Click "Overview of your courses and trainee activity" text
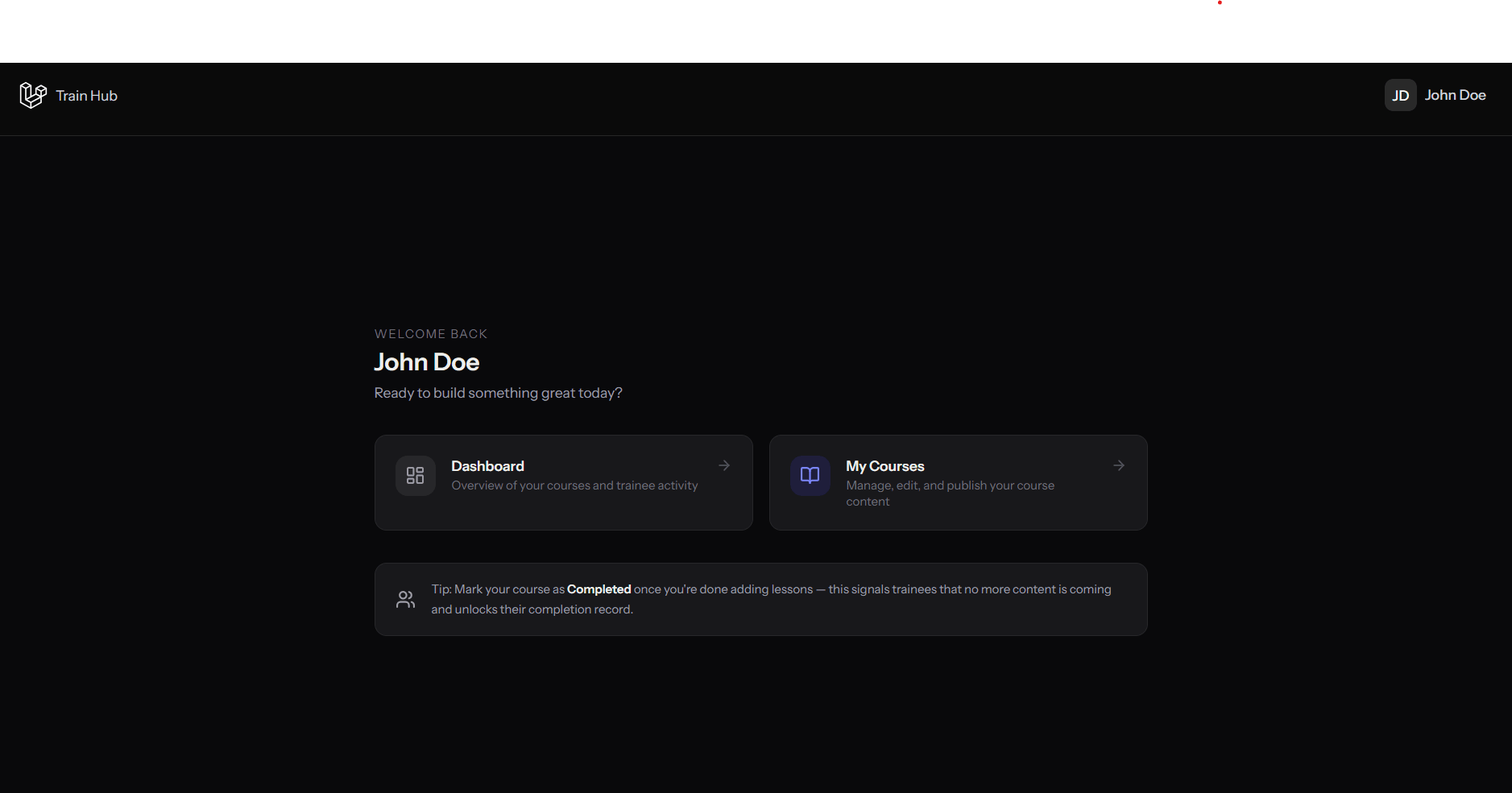1512x793 pixels. [574, 485]
